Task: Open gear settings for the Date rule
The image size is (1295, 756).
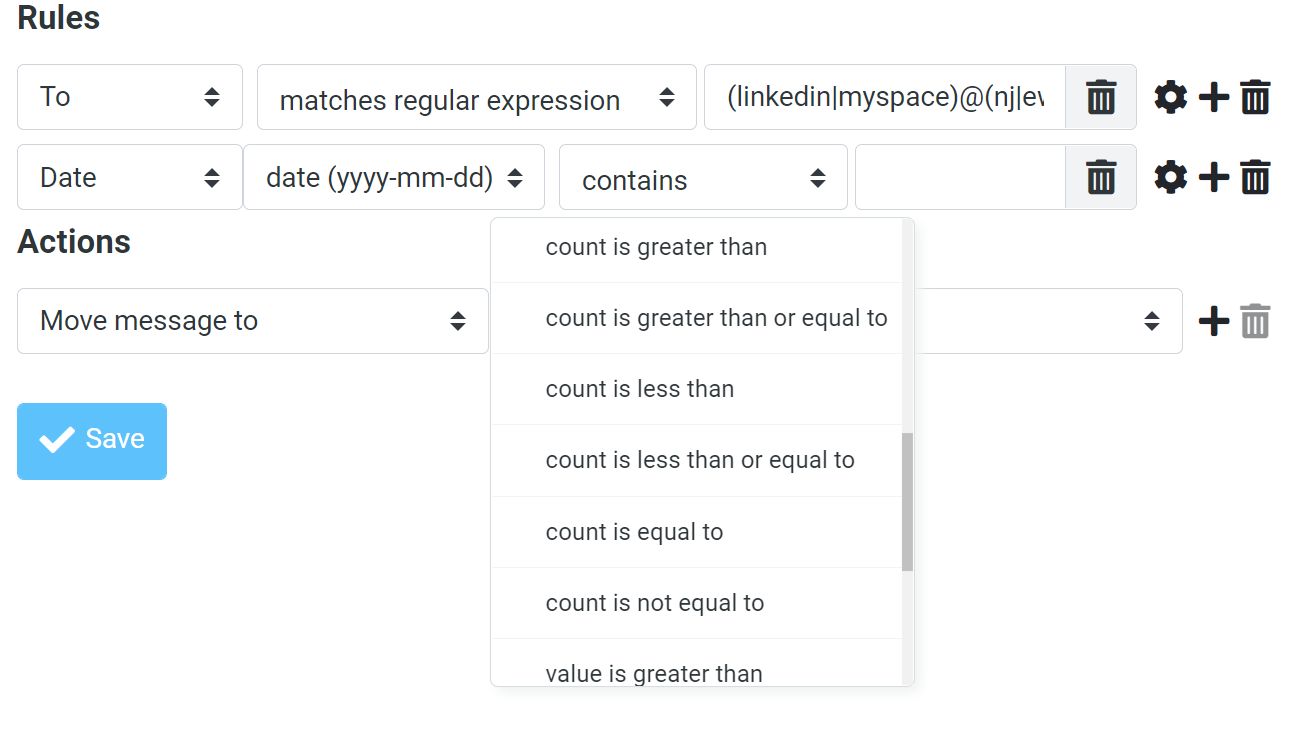Action: click(x=1170, y=177)
